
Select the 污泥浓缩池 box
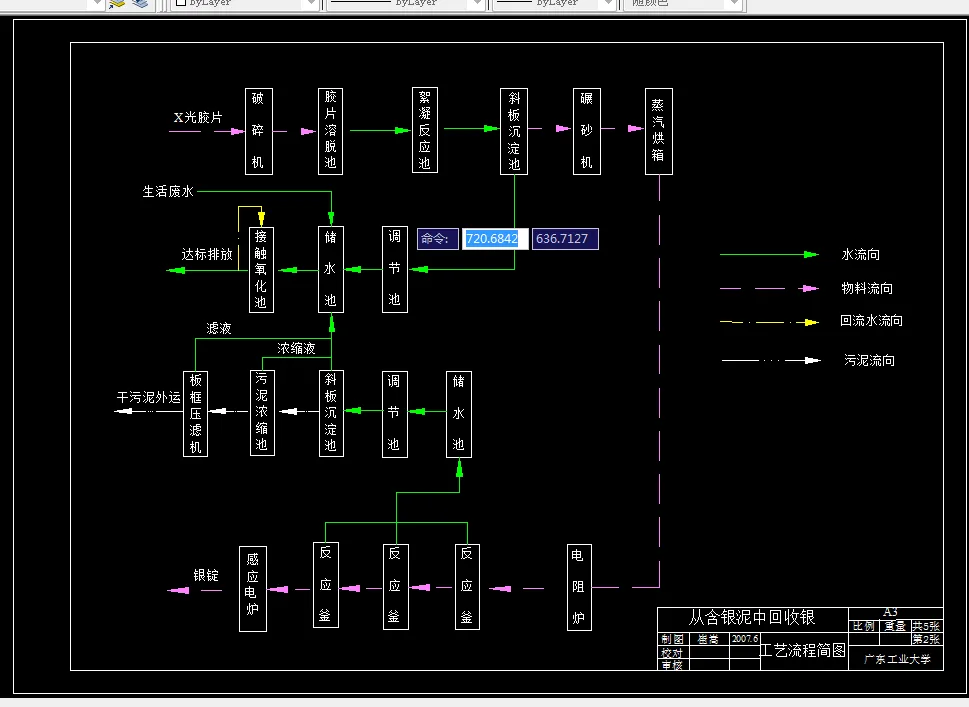pyautogui.click(x=262, y=412)
